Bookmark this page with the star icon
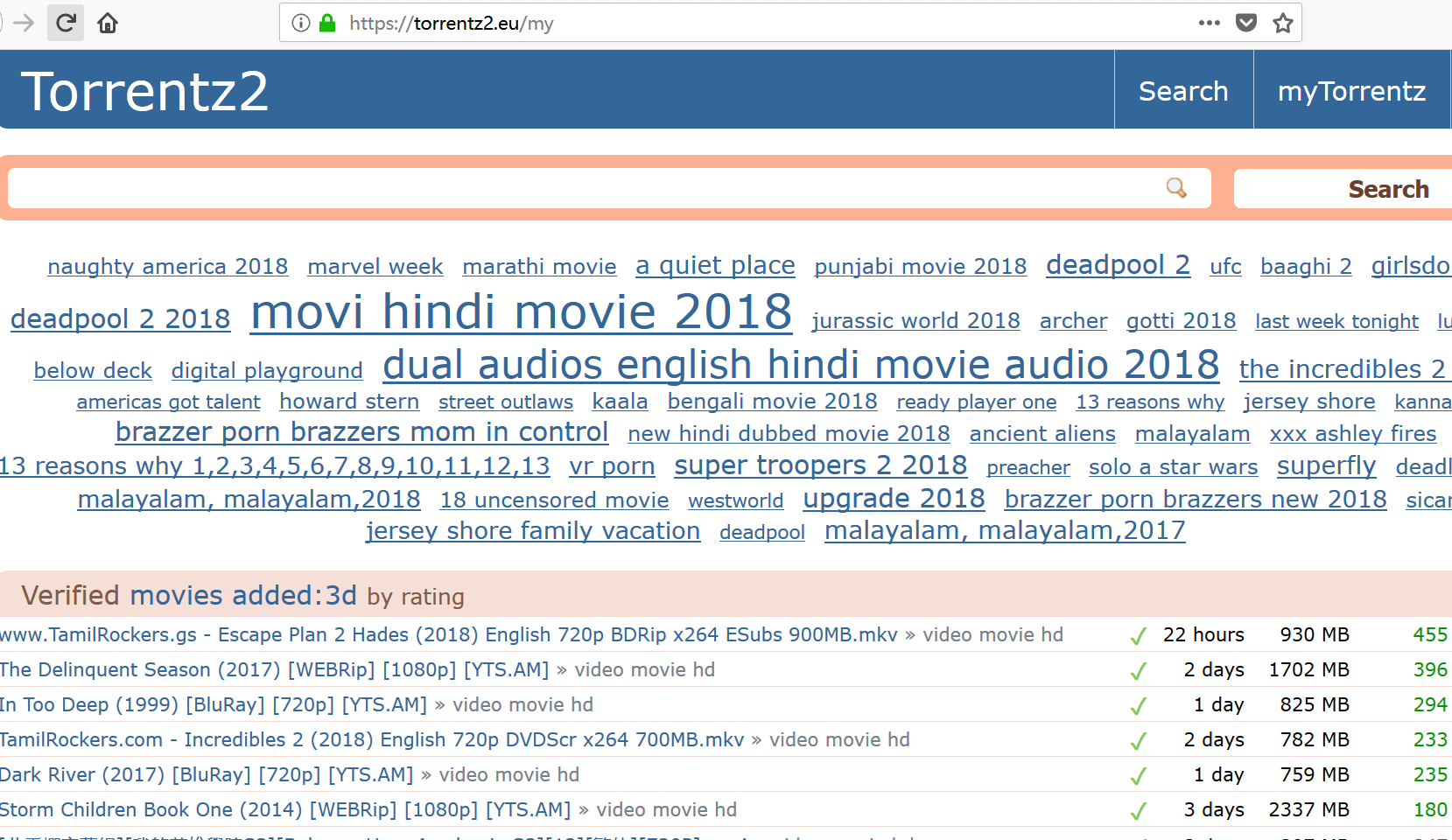 pos(1283,23)
